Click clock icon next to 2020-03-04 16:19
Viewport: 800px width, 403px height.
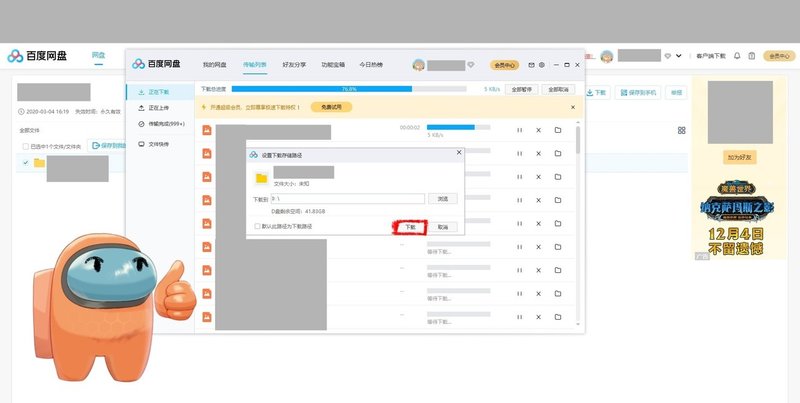click(x=21, y=111)
